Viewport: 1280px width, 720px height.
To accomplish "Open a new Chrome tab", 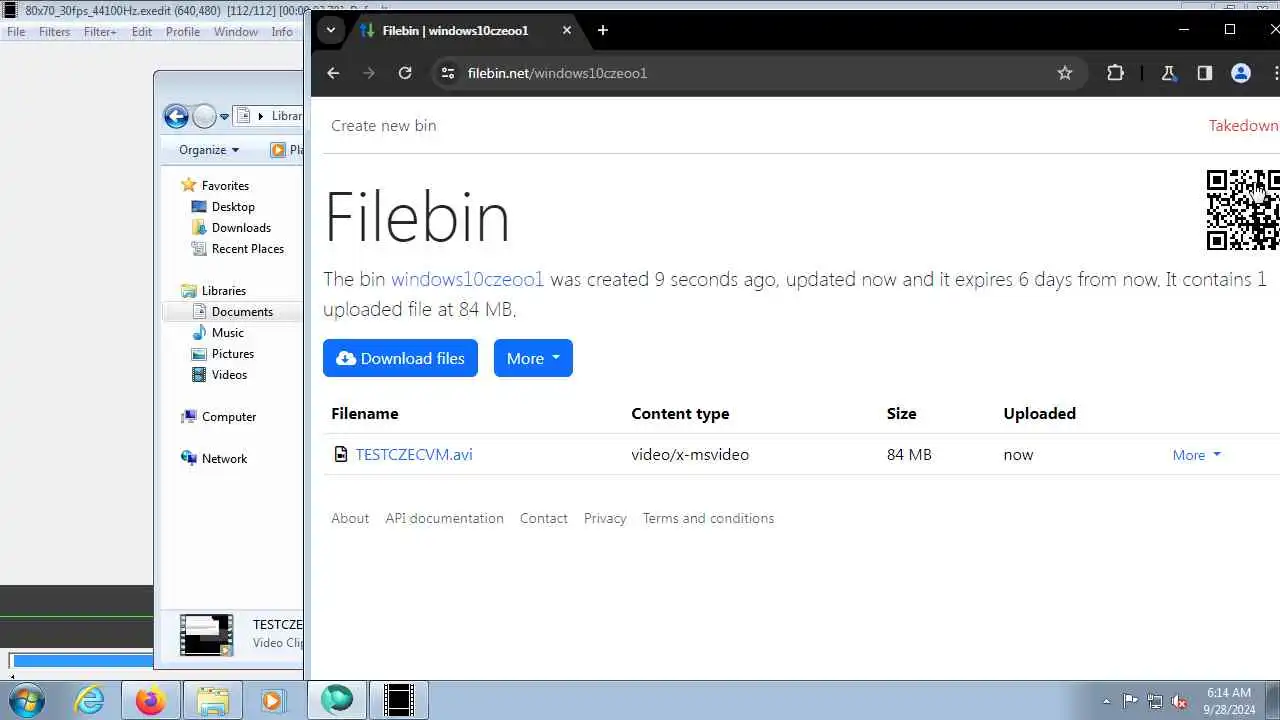I will 602,30.
